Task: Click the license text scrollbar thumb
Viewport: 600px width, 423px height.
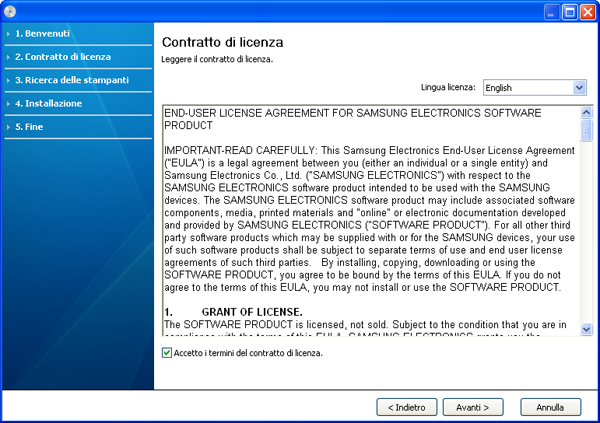Action: click(x=586, y=130)
